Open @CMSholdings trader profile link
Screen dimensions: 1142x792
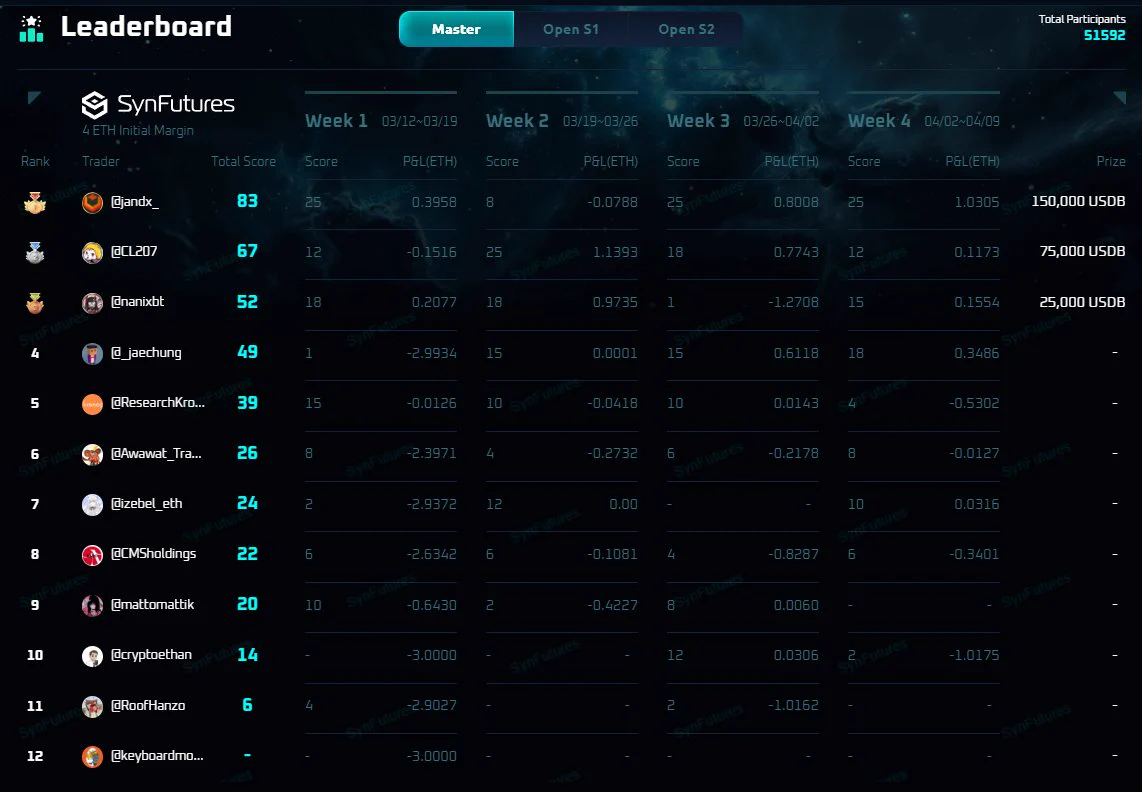[154, 554]
